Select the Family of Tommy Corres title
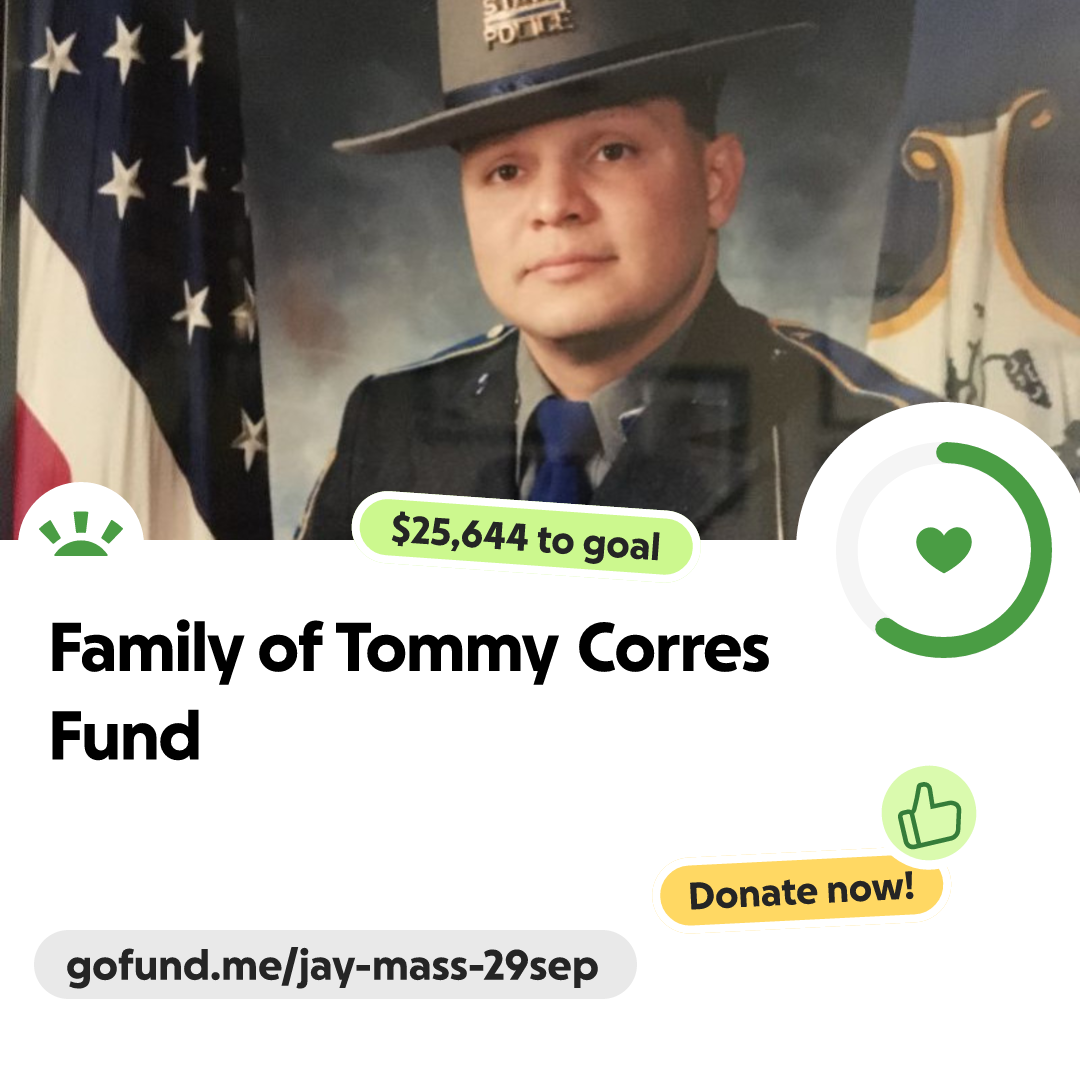The image size is (1080, 1080). [409, 649]
